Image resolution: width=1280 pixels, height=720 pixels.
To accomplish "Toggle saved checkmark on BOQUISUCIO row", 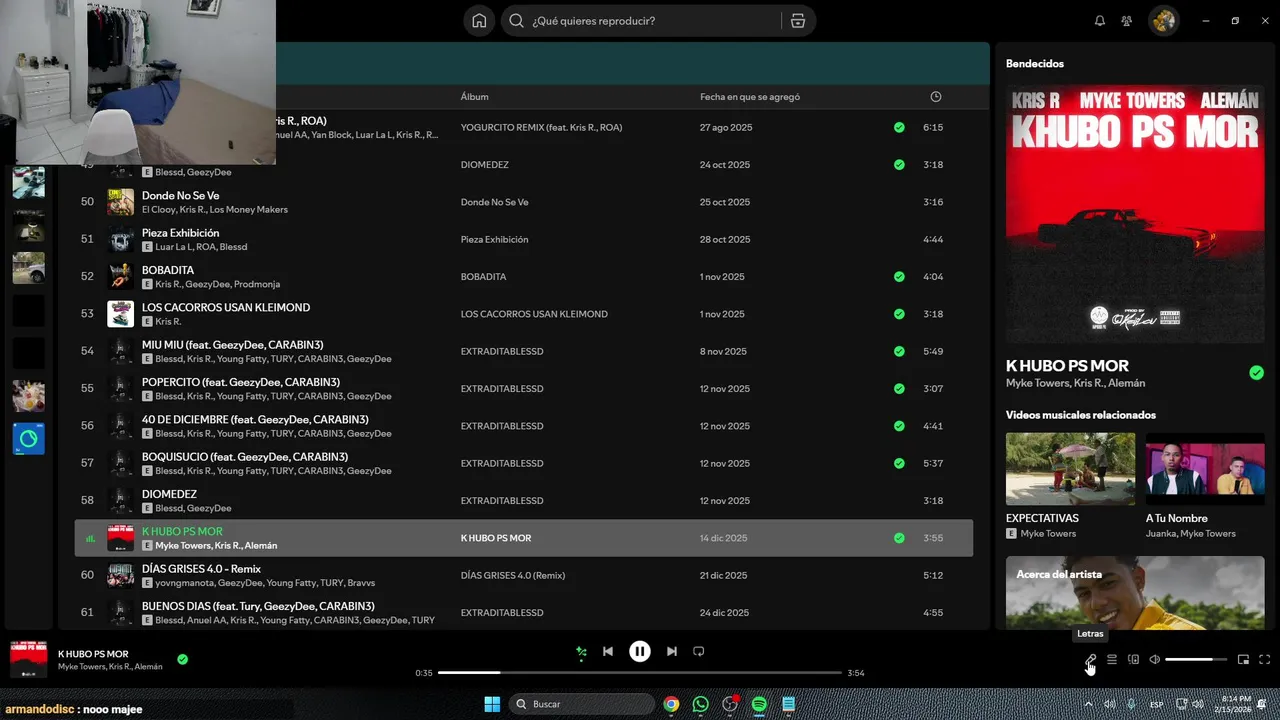I will coord(899,463).
